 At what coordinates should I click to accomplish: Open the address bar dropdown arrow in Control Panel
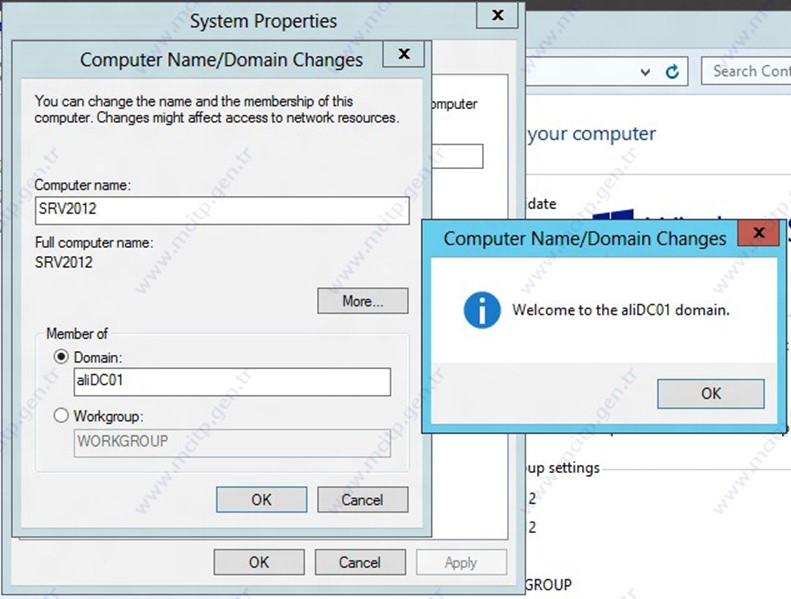point(645,72)
